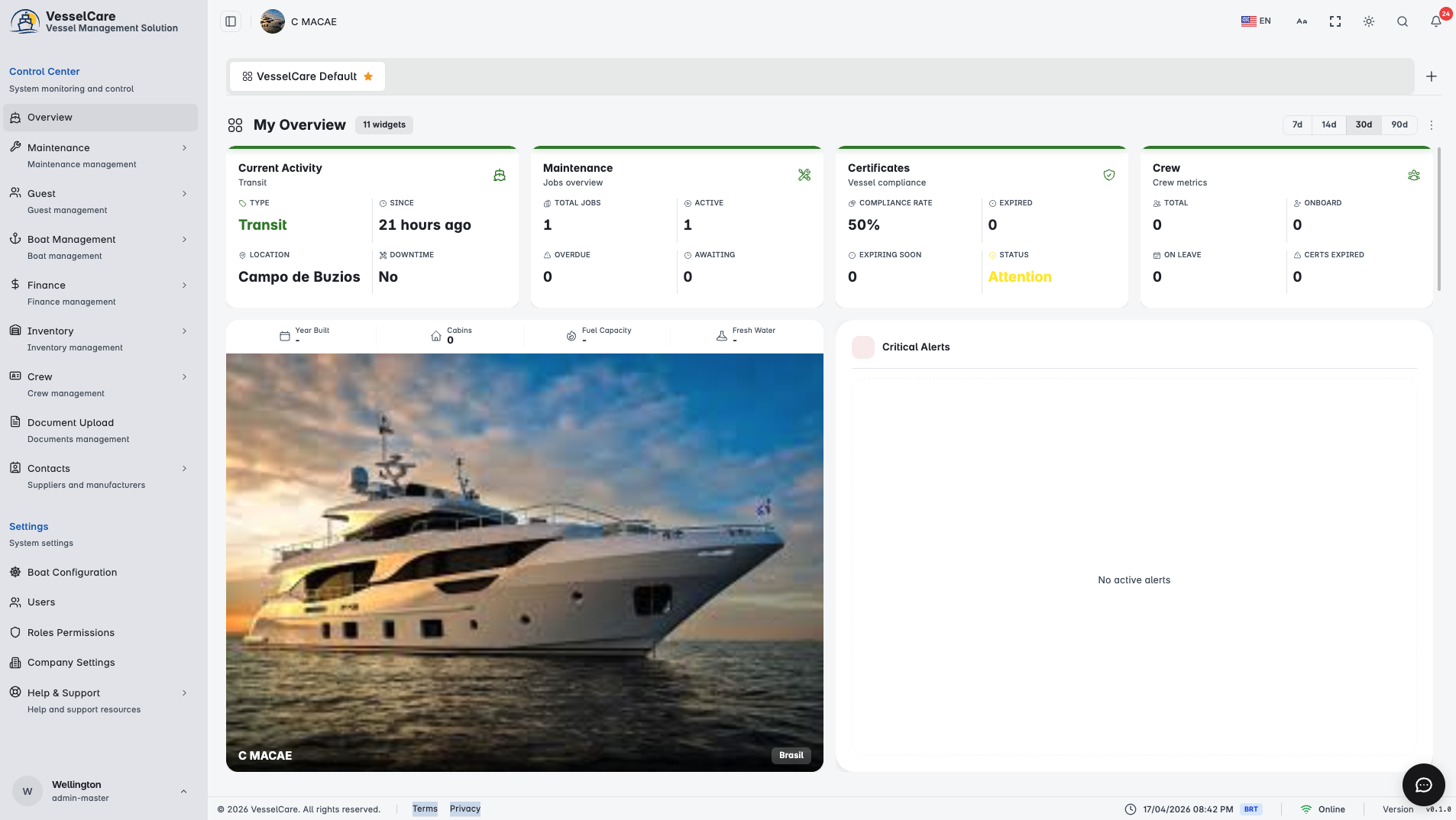Open the Terms link in footer

click(x=425, y=809)
